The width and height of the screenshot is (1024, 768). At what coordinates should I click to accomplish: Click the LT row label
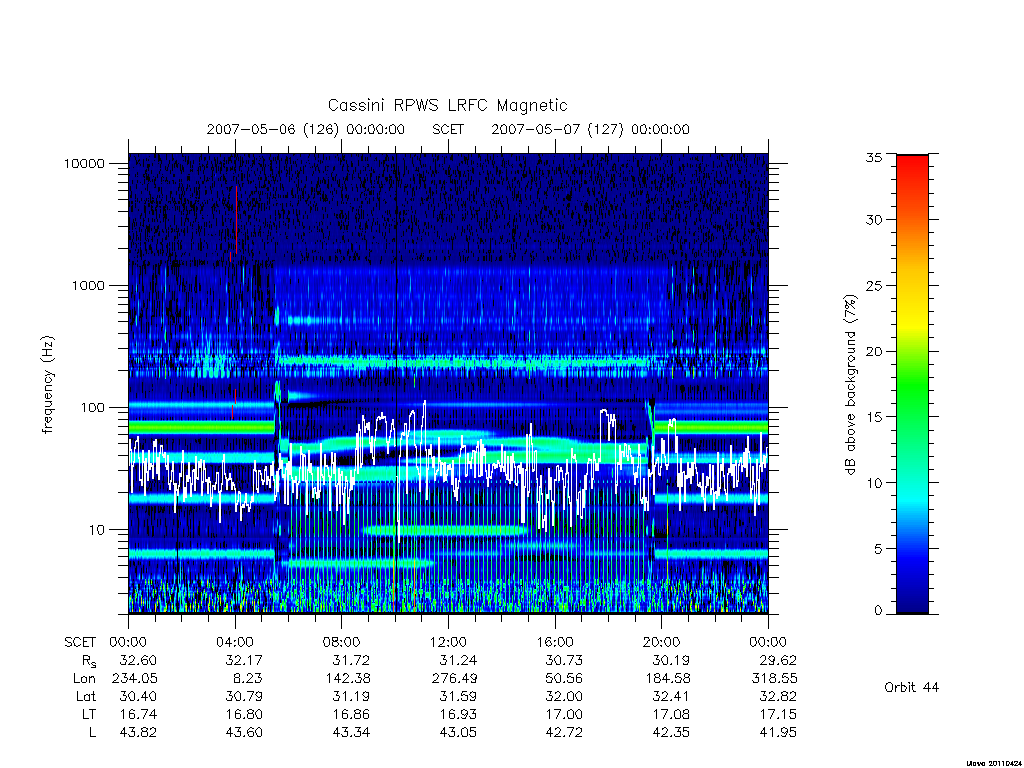click(x=89, y=714)
